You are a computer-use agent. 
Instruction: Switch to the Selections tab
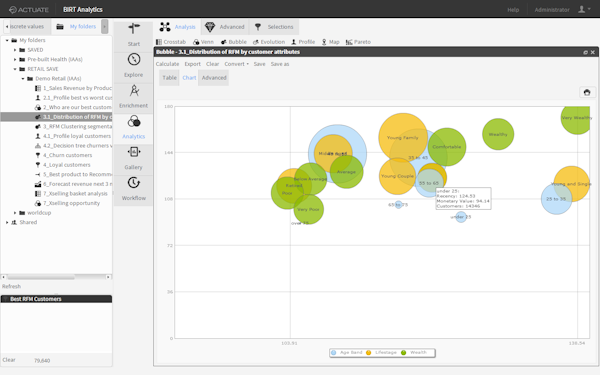[x=274, y=27]
